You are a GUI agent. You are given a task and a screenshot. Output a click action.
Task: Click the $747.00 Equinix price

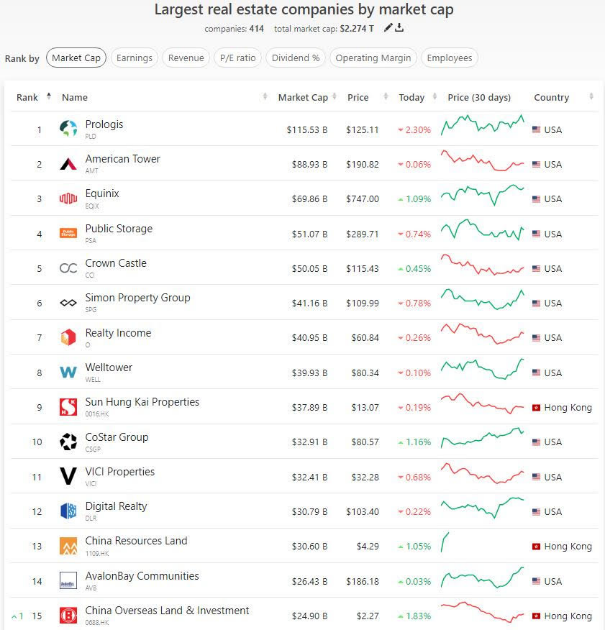363,199
